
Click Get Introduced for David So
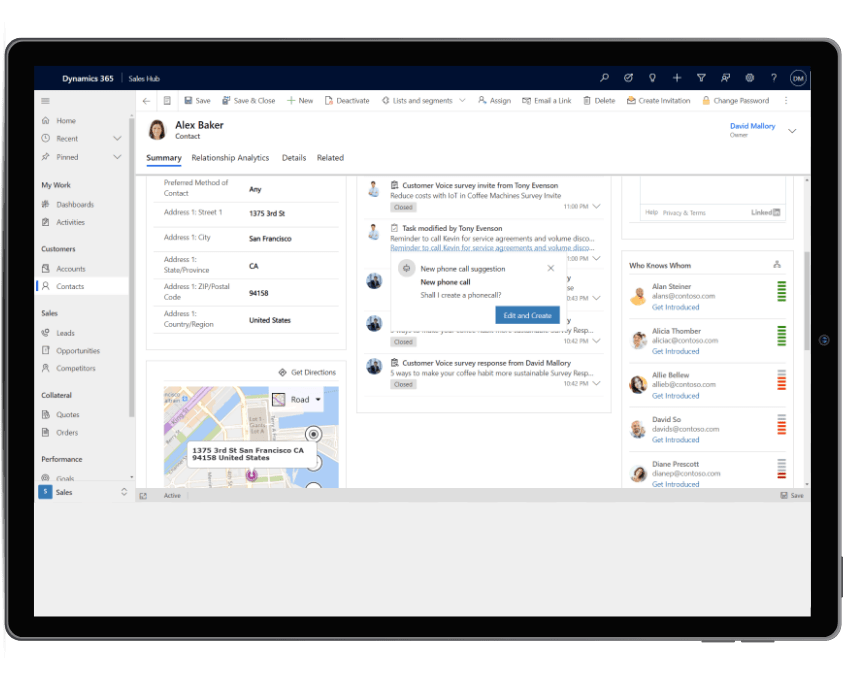click(675, 440)
